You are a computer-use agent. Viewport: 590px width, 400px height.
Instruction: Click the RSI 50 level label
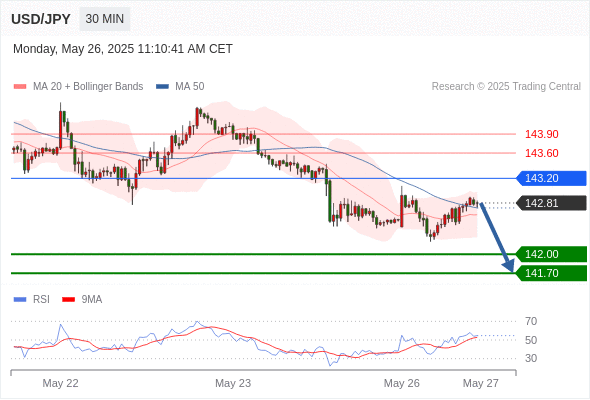pyautogui.click(x=531, y=340)
